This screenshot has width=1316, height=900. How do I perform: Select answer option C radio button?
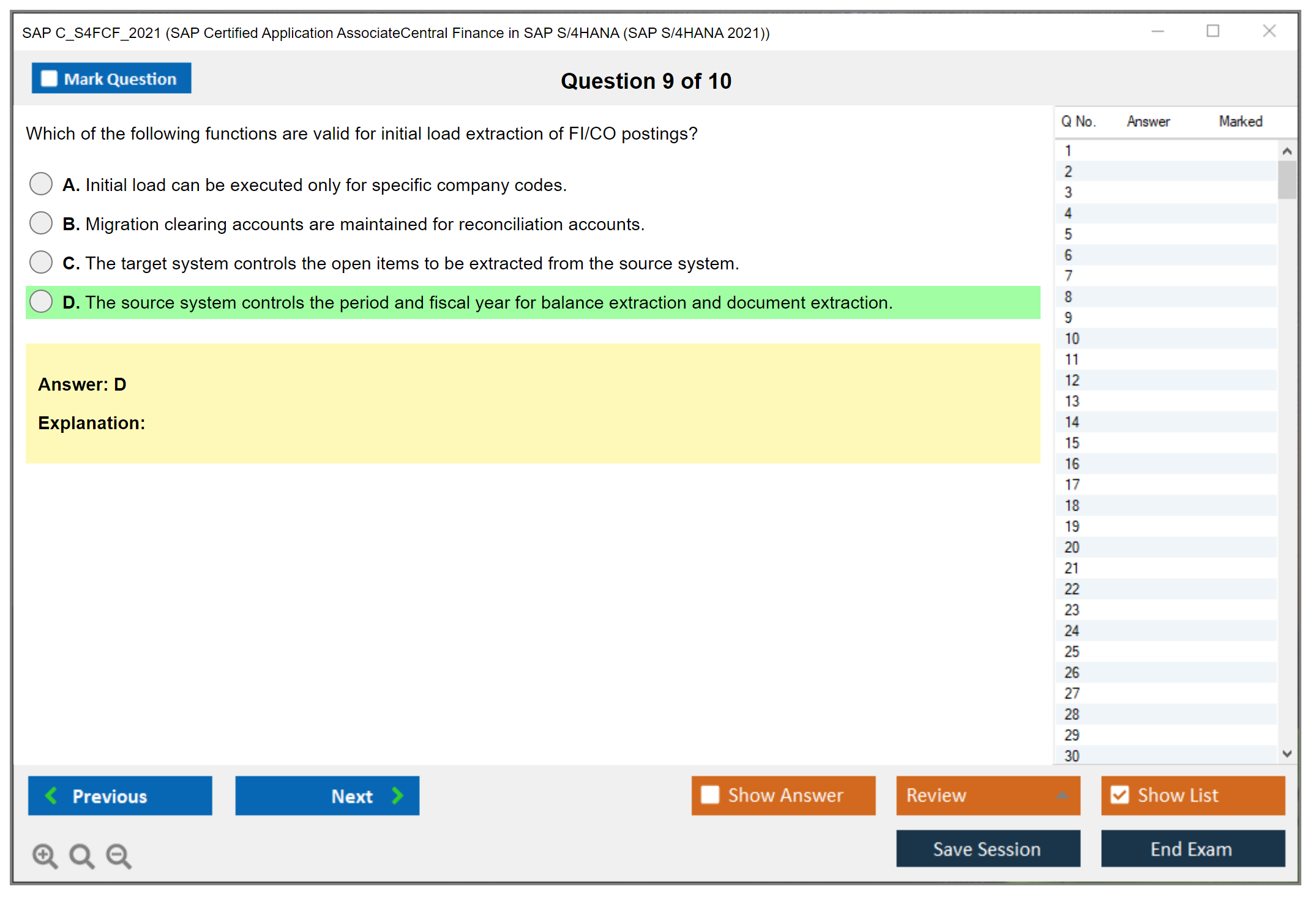[x=41, y=262]
